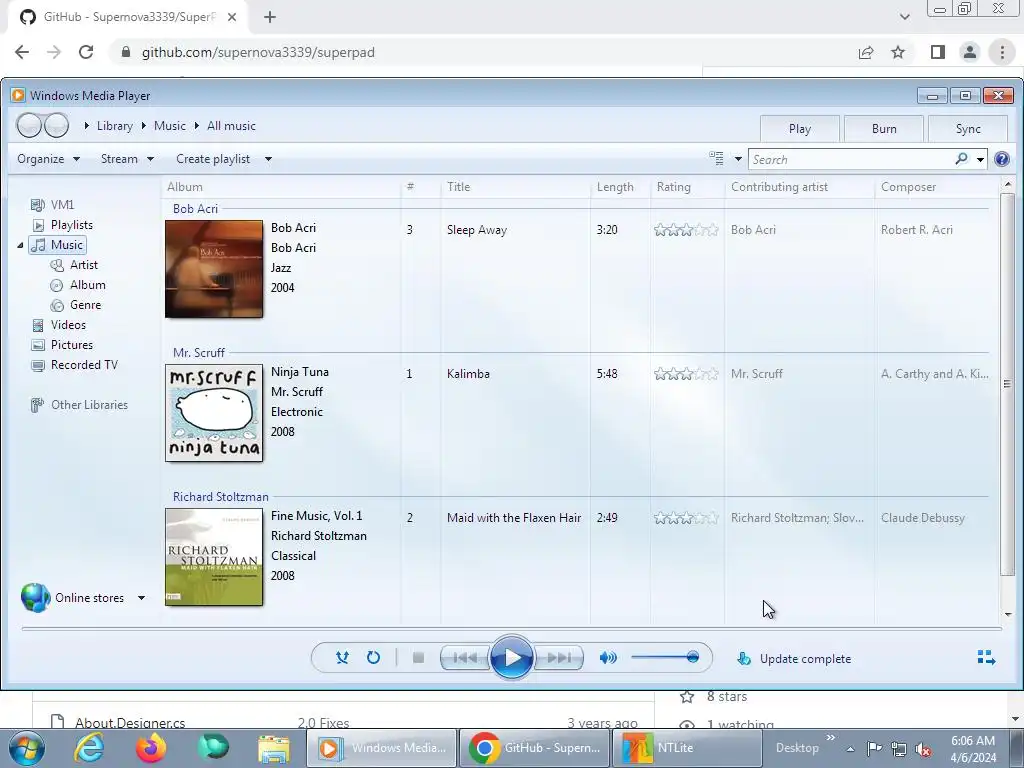Select Ninja Tuna album cover thumbnail
This screenshot has height=768, width=1024.
(214, 413)
